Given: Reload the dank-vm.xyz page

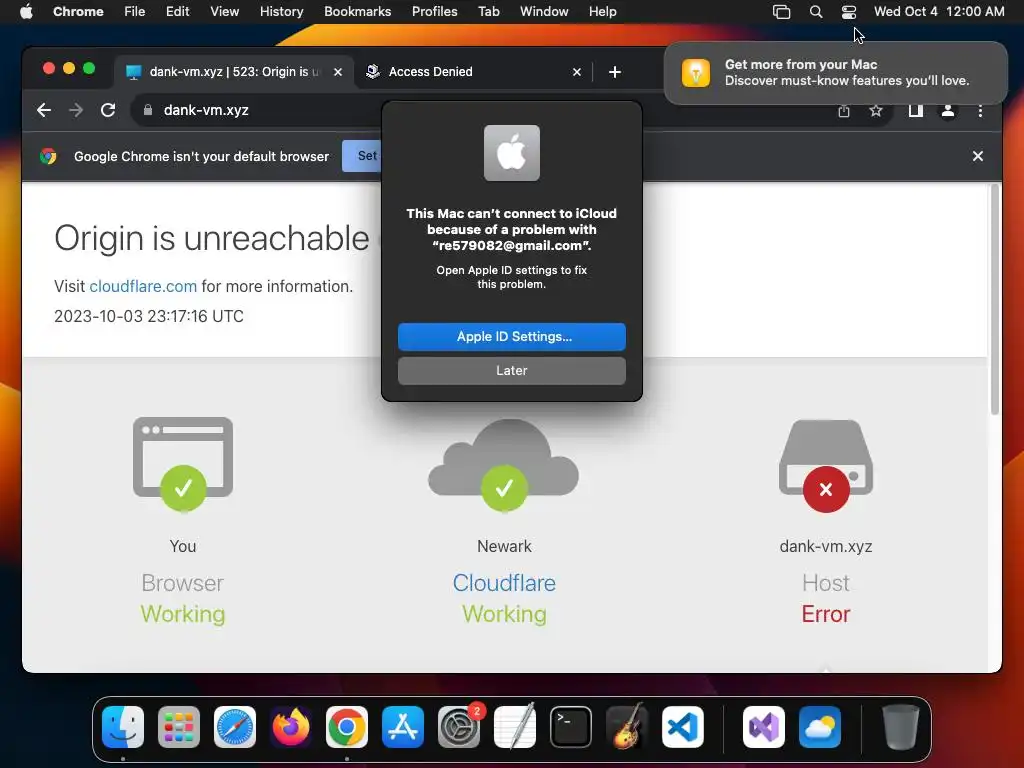Looking at the screenshot, I should click(x=108, y=110).
